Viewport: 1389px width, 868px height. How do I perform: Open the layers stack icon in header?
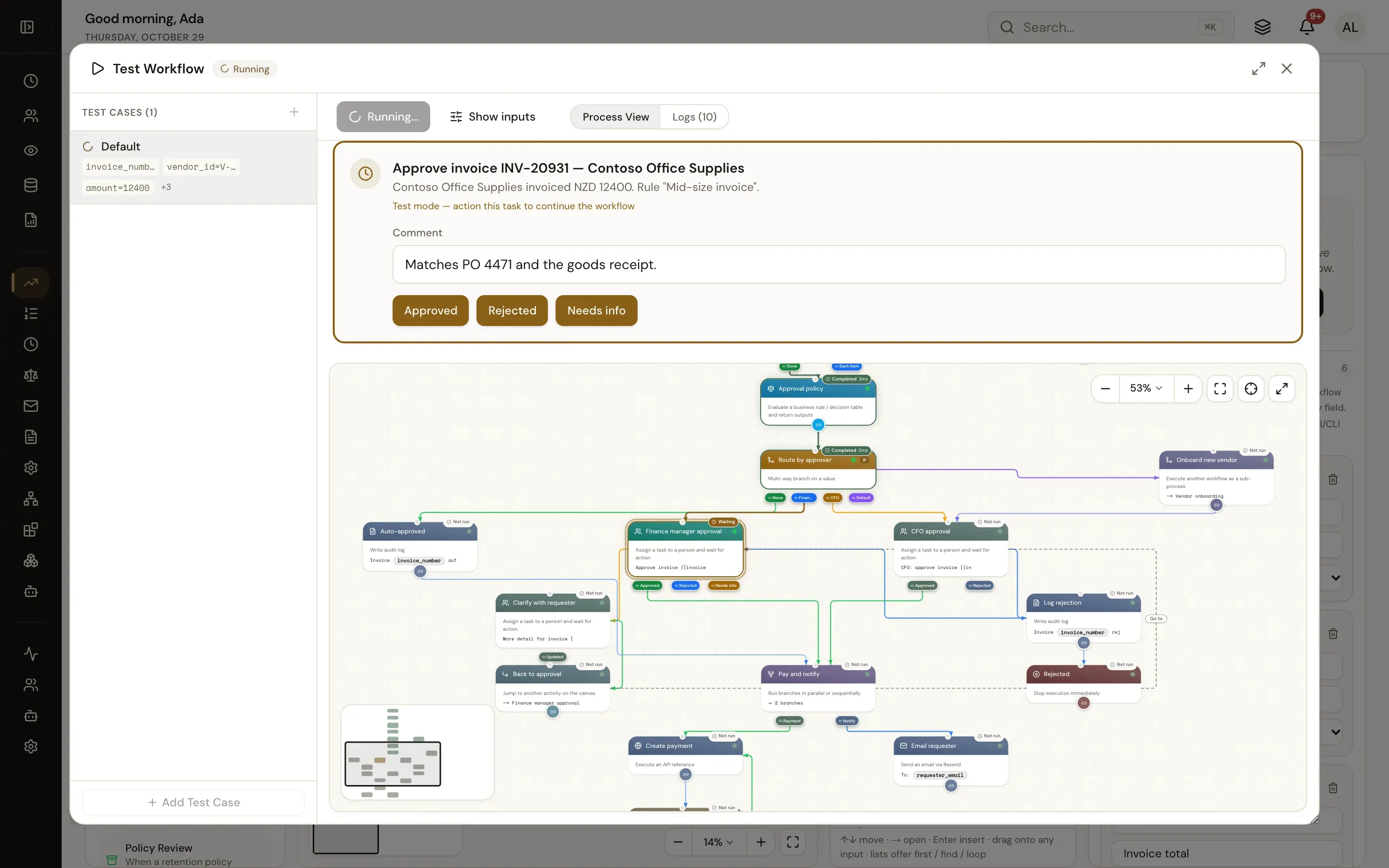(1262, 27)
